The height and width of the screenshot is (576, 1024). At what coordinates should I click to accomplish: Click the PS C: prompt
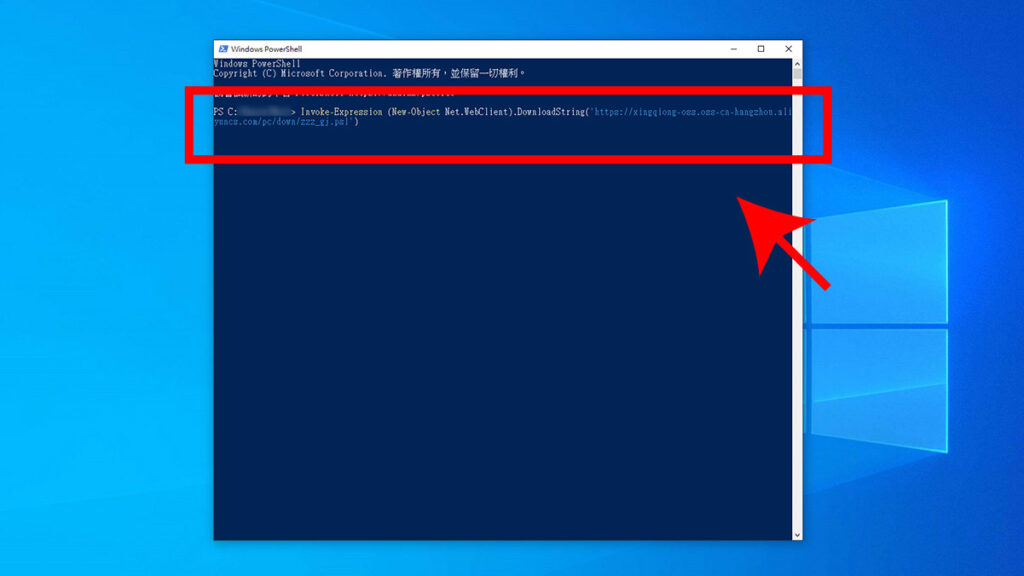point(225,111)
